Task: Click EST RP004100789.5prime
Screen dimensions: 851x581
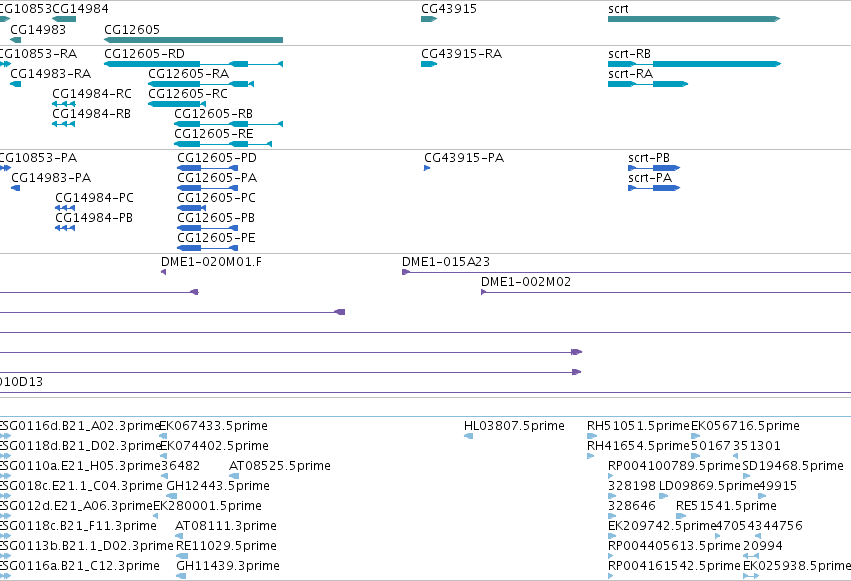Action: click(x=674, y=466)
